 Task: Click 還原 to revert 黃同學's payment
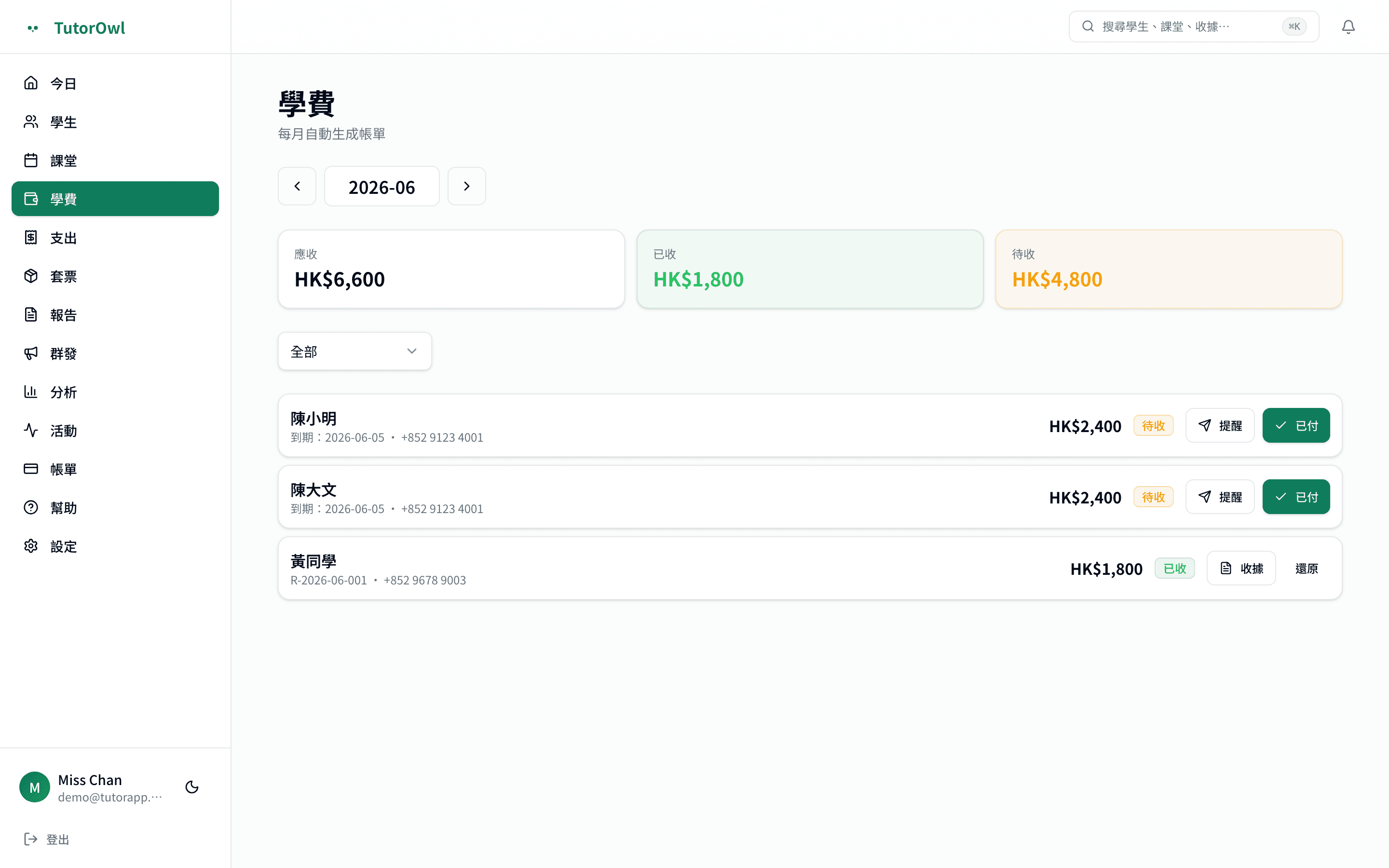point(1307,569)
